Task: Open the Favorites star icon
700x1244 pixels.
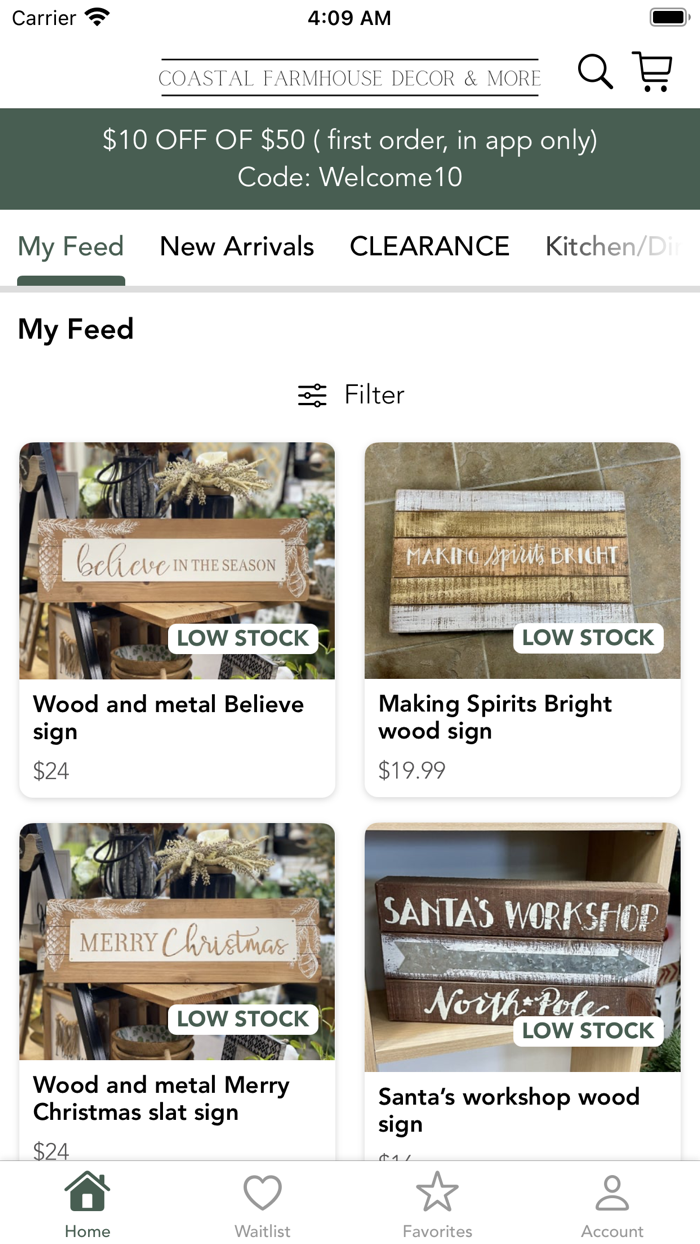Action: (x=437, y=1192)
